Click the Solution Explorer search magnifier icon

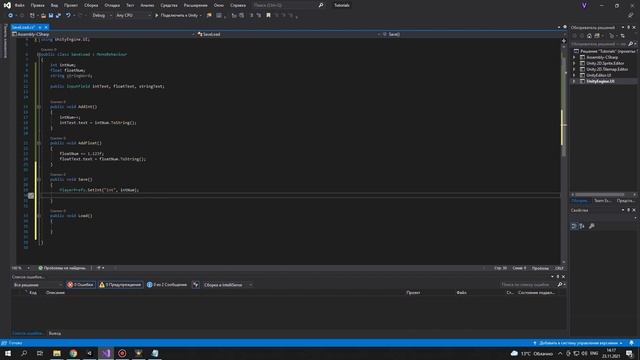[x=630, y=44]
